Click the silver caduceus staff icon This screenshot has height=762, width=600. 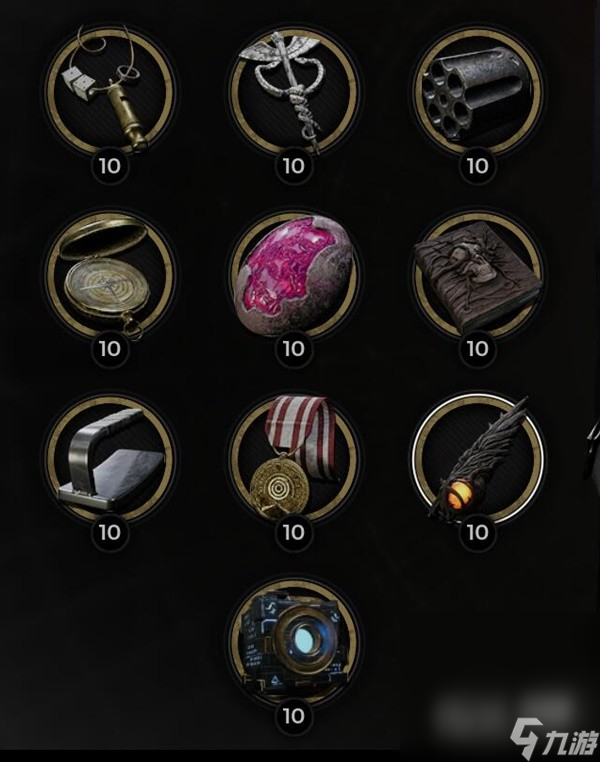[x=293, y=91]
